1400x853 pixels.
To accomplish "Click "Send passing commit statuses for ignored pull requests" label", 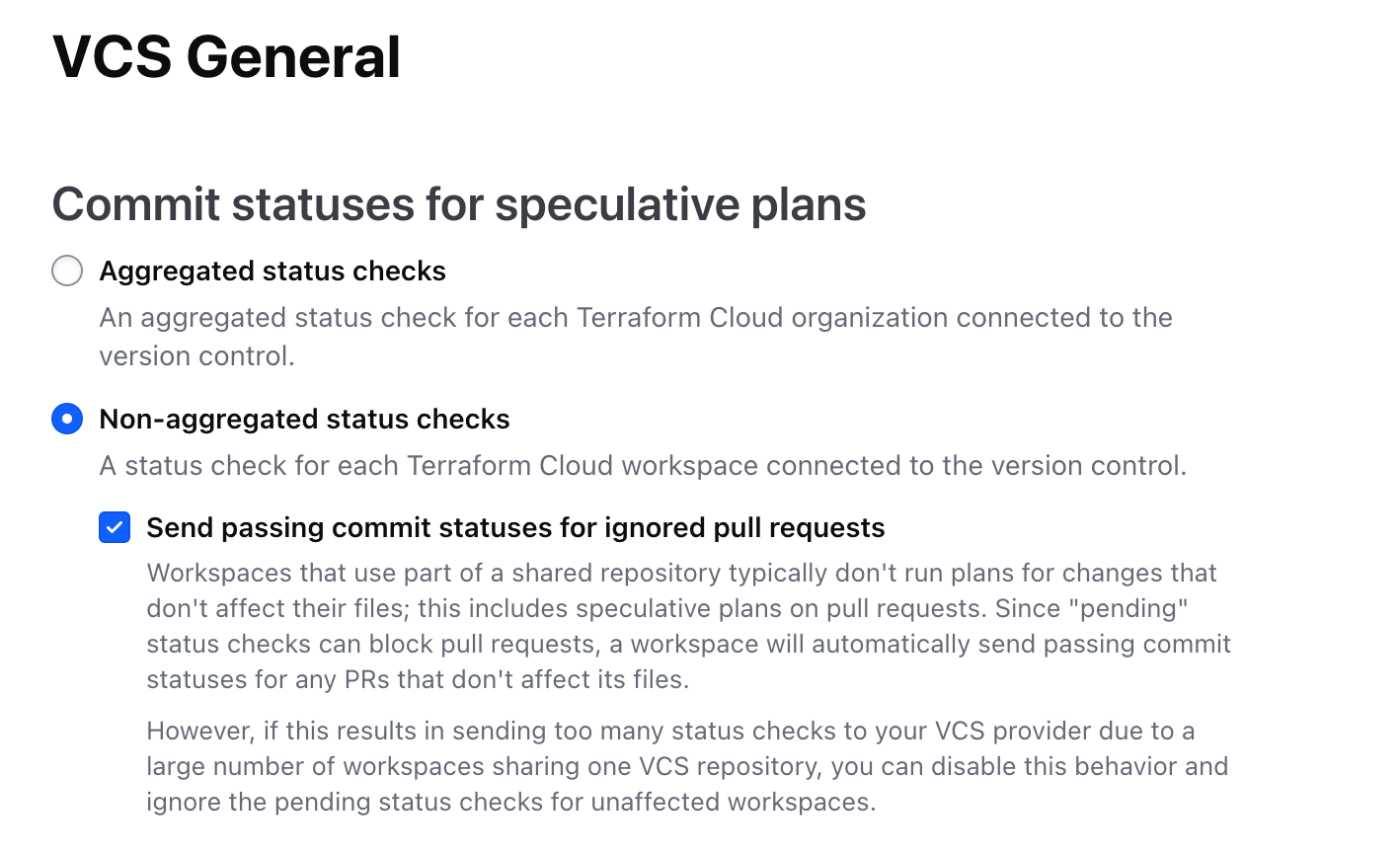I will 515,528.
